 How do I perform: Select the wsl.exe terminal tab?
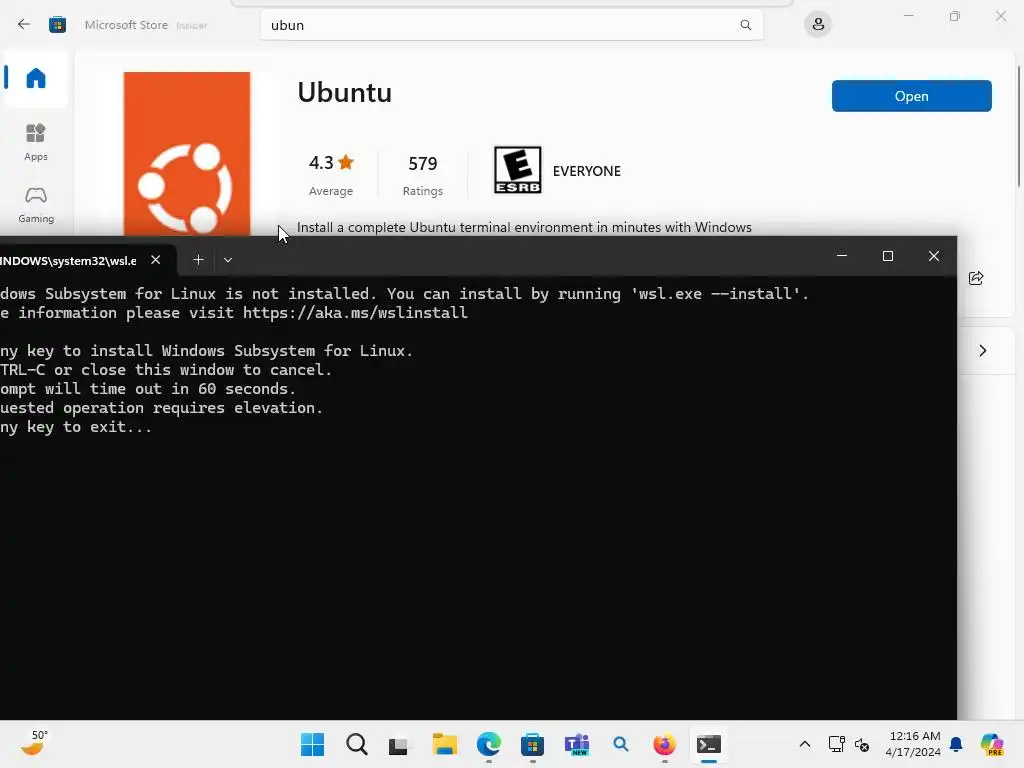tap(69, 261)
